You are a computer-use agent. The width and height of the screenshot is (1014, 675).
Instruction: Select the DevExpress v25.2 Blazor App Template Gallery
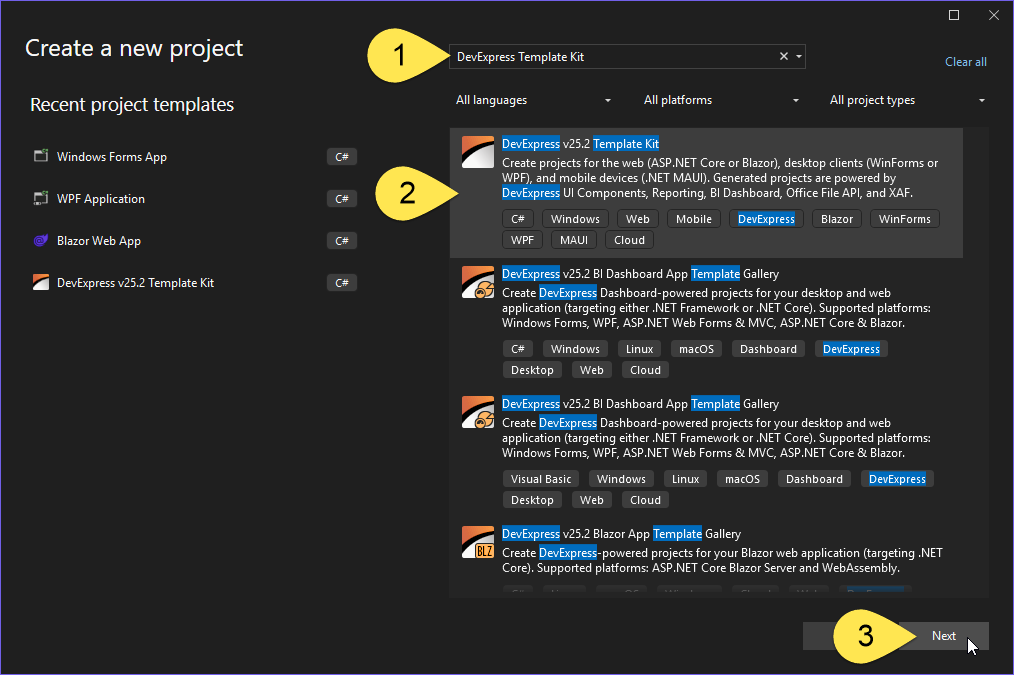[621, 533]
